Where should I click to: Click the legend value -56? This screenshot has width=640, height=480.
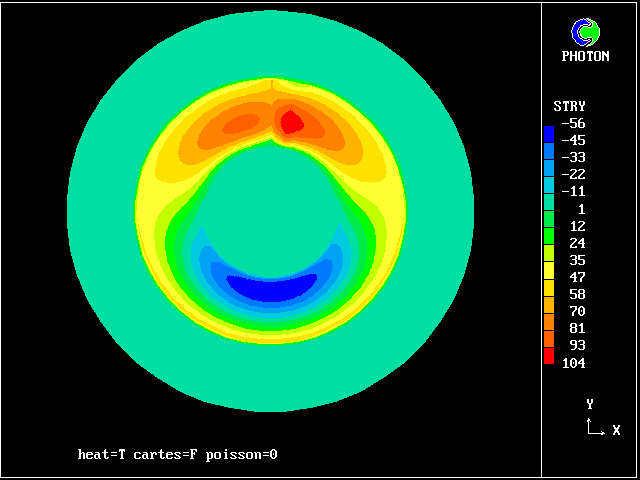[x=573, y=123]
